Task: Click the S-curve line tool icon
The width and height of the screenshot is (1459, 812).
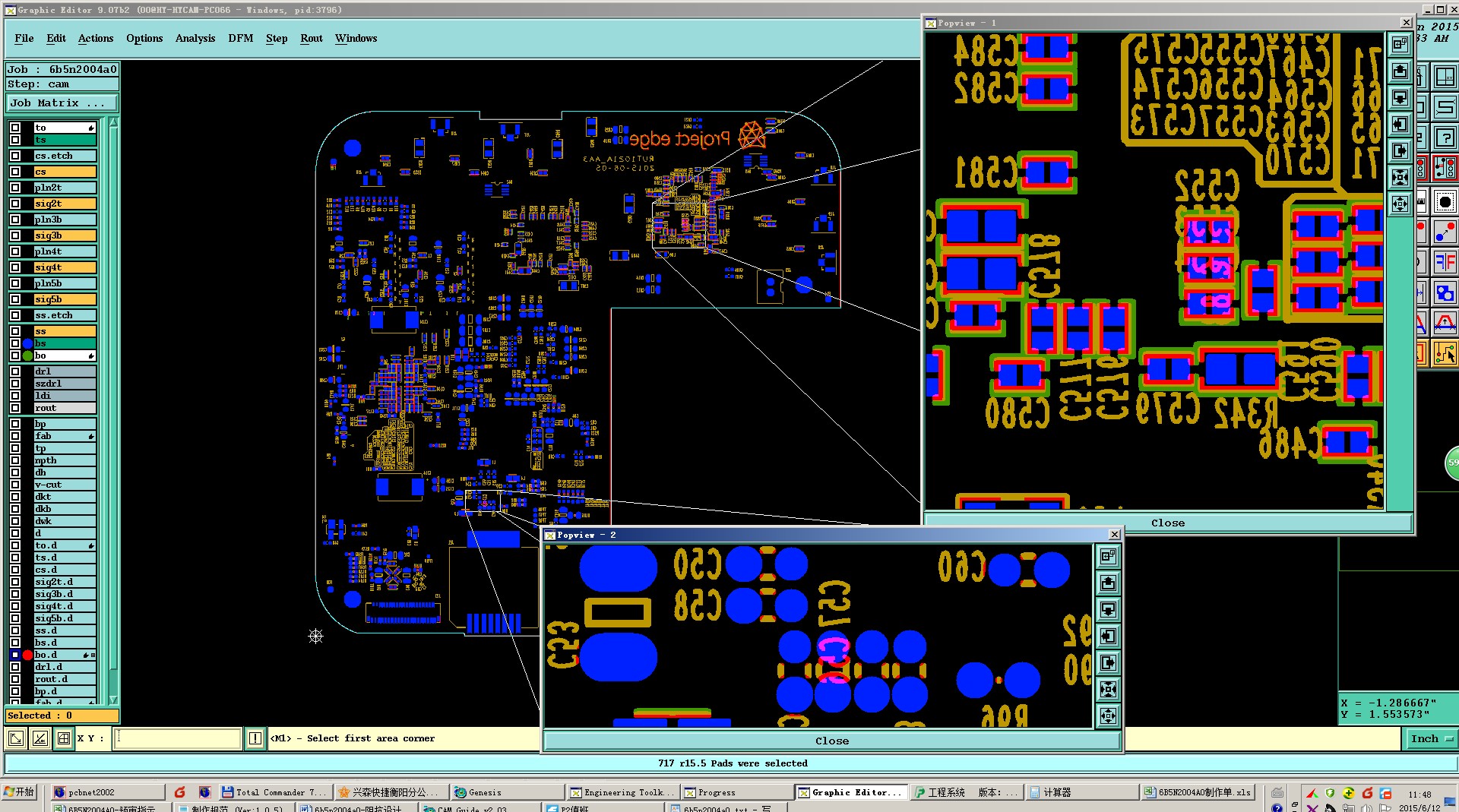Action: (x=1445, y=107)
